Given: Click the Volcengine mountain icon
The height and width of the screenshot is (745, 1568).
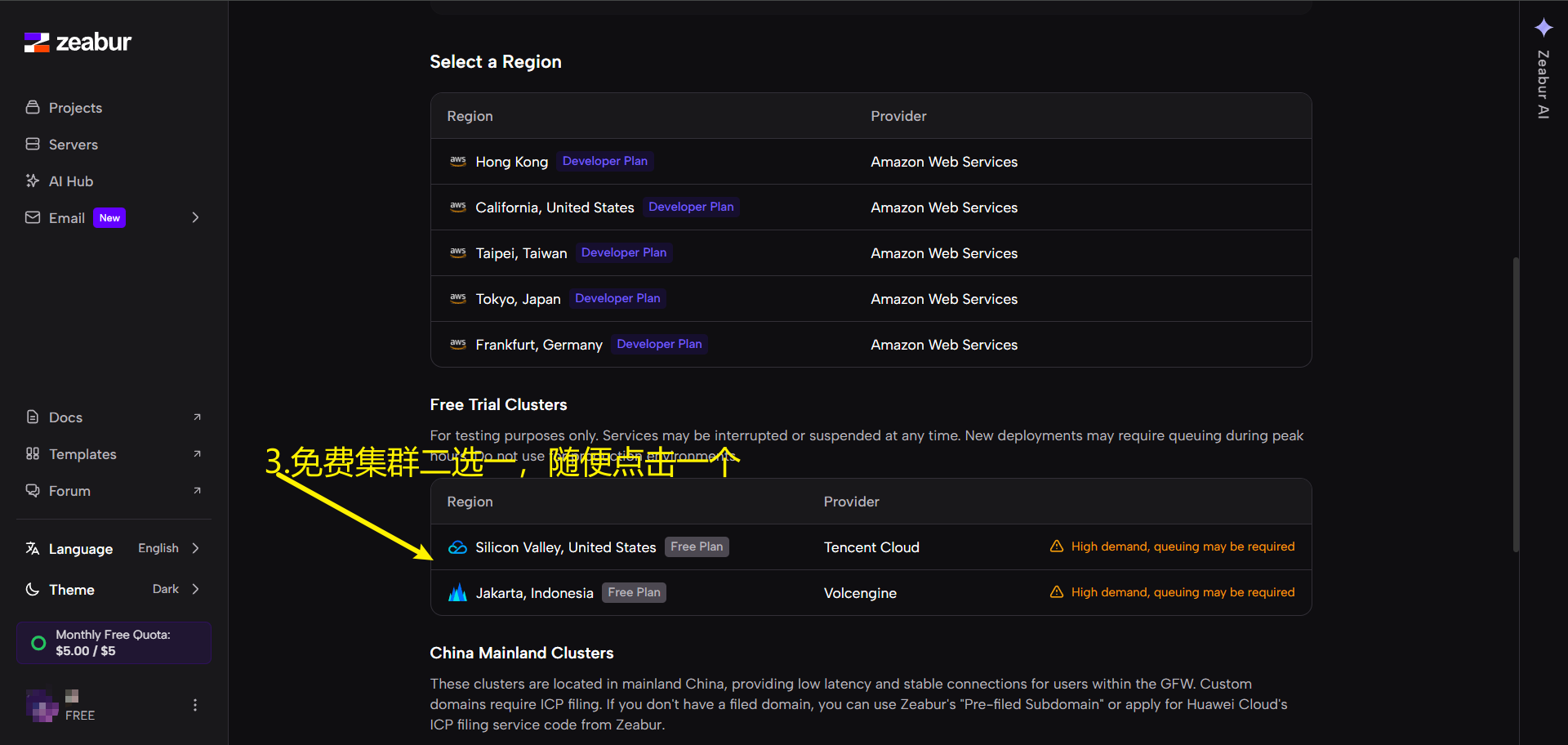Looking at the screenshot, I should [x=458, y=592].
